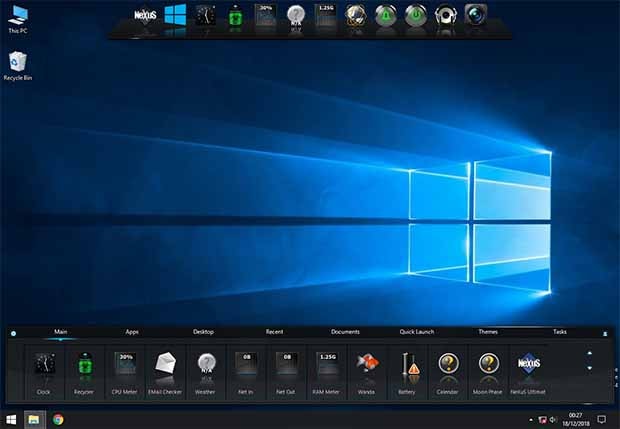Open the CPU meter in the top dock
This screenshot has height=429, width=620.
click(x=266, y=15)
